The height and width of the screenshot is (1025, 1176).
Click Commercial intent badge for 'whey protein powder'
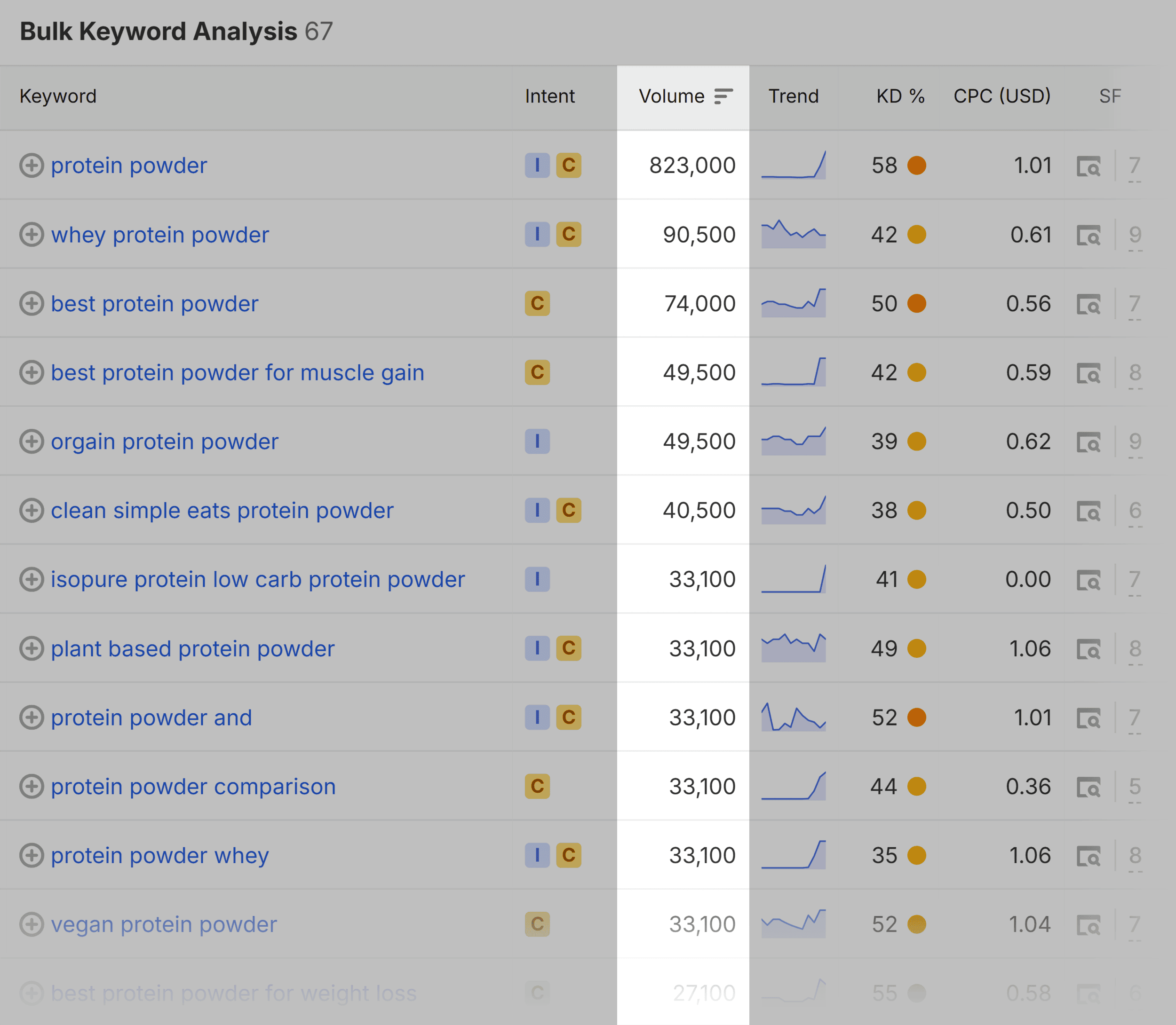(x=569, y=235)
